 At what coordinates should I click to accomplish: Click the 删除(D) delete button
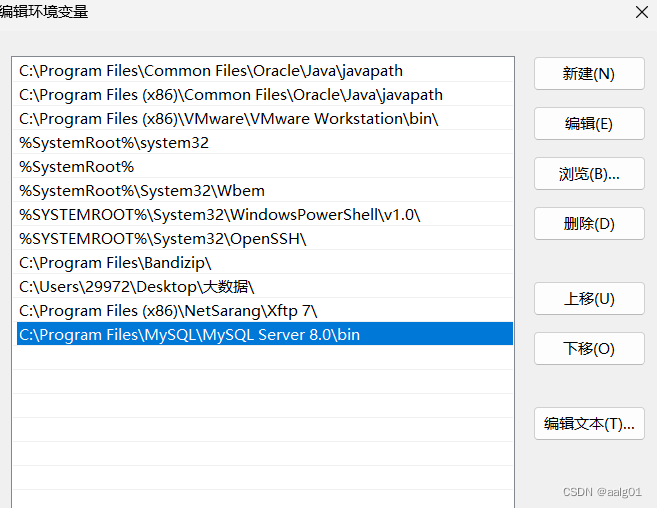(589, 223)
